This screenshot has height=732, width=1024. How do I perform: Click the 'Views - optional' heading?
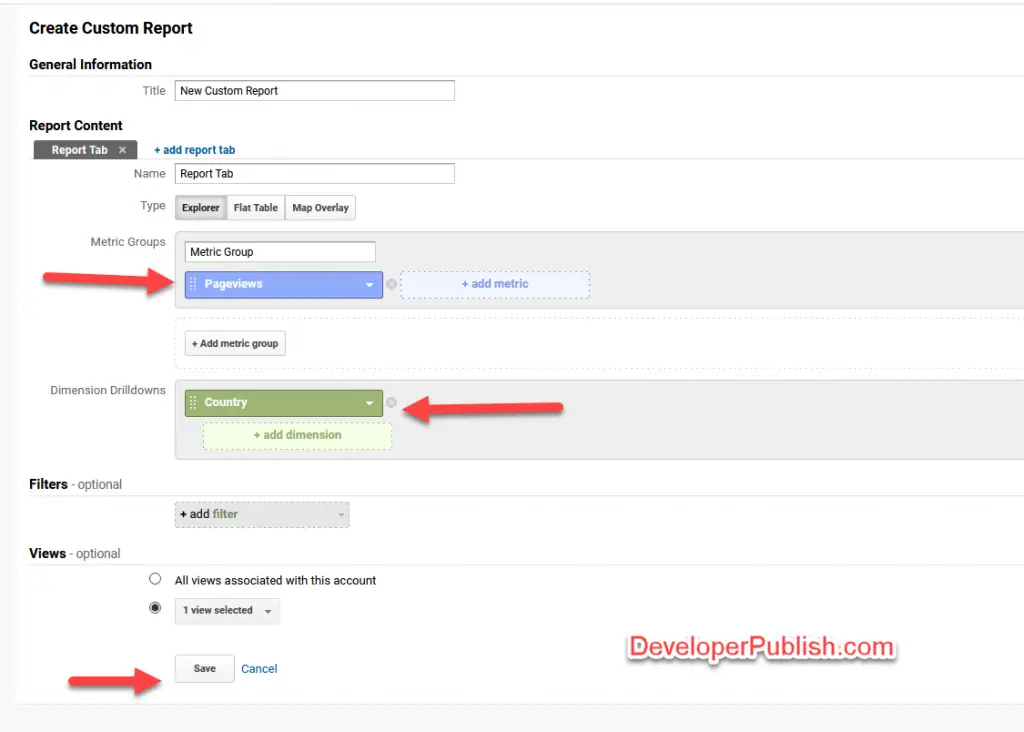74,554
